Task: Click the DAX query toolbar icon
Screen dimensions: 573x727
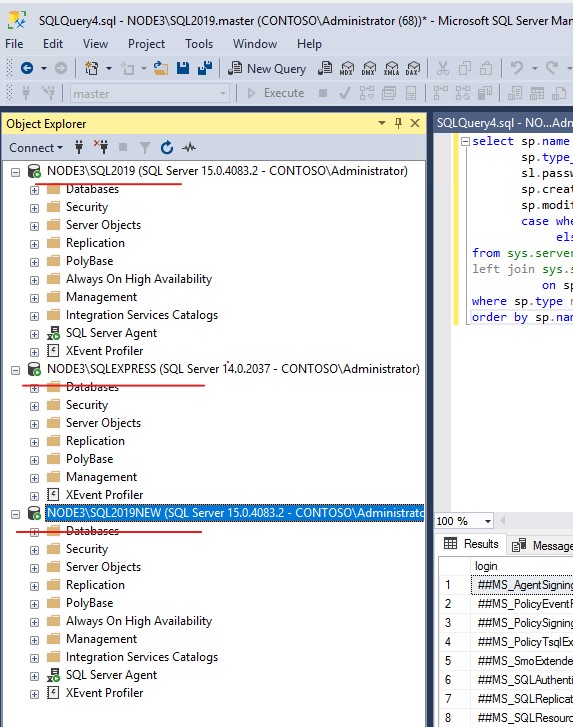Action: [x=413, y=69]
